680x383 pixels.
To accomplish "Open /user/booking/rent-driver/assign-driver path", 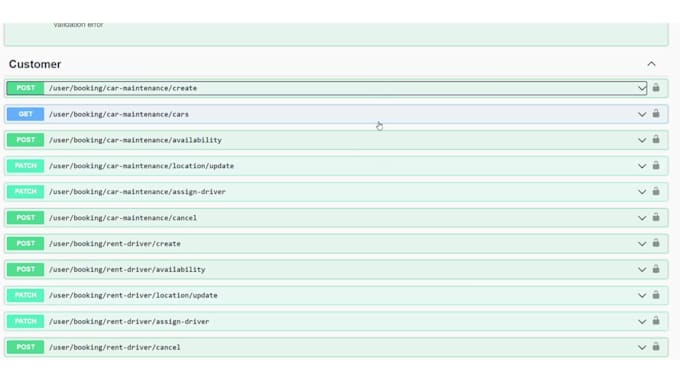I will click(129, 321).
